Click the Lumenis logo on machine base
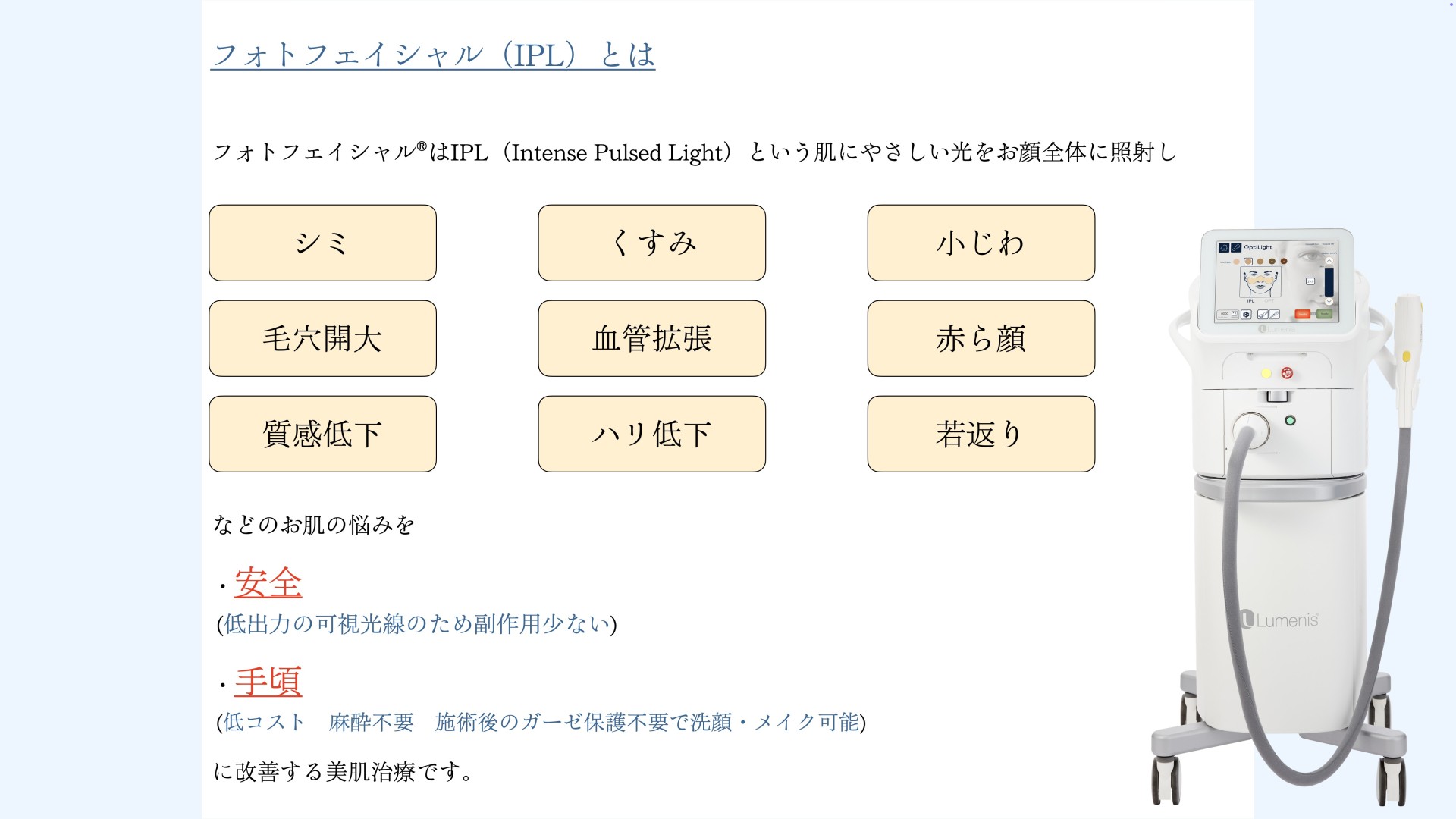The width and height of the screenshot is (1456, 819). pyautogui.click(x=1281, y=620)
